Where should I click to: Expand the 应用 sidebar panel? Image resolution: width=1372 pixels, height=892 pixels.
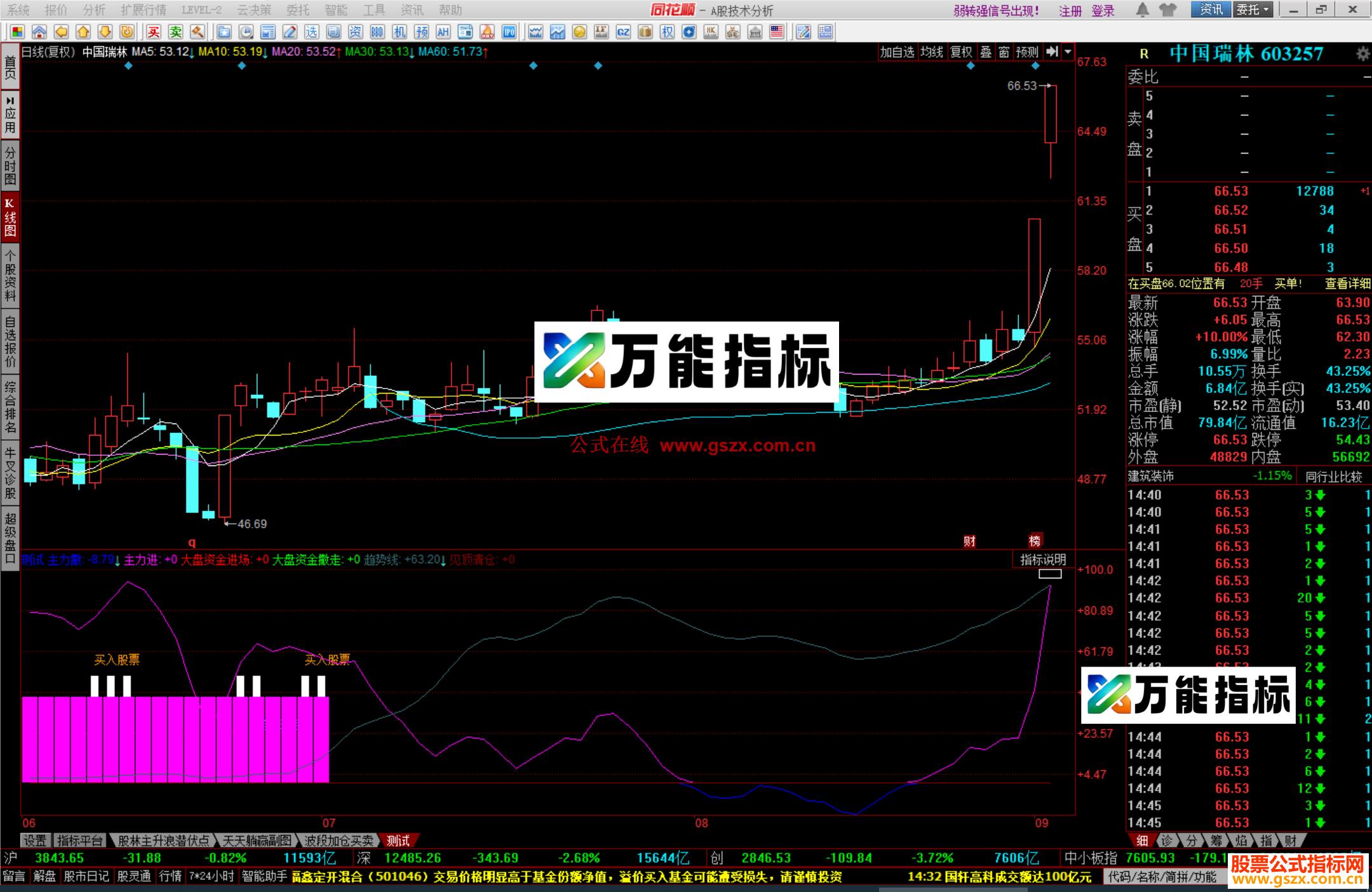[10, 113]
